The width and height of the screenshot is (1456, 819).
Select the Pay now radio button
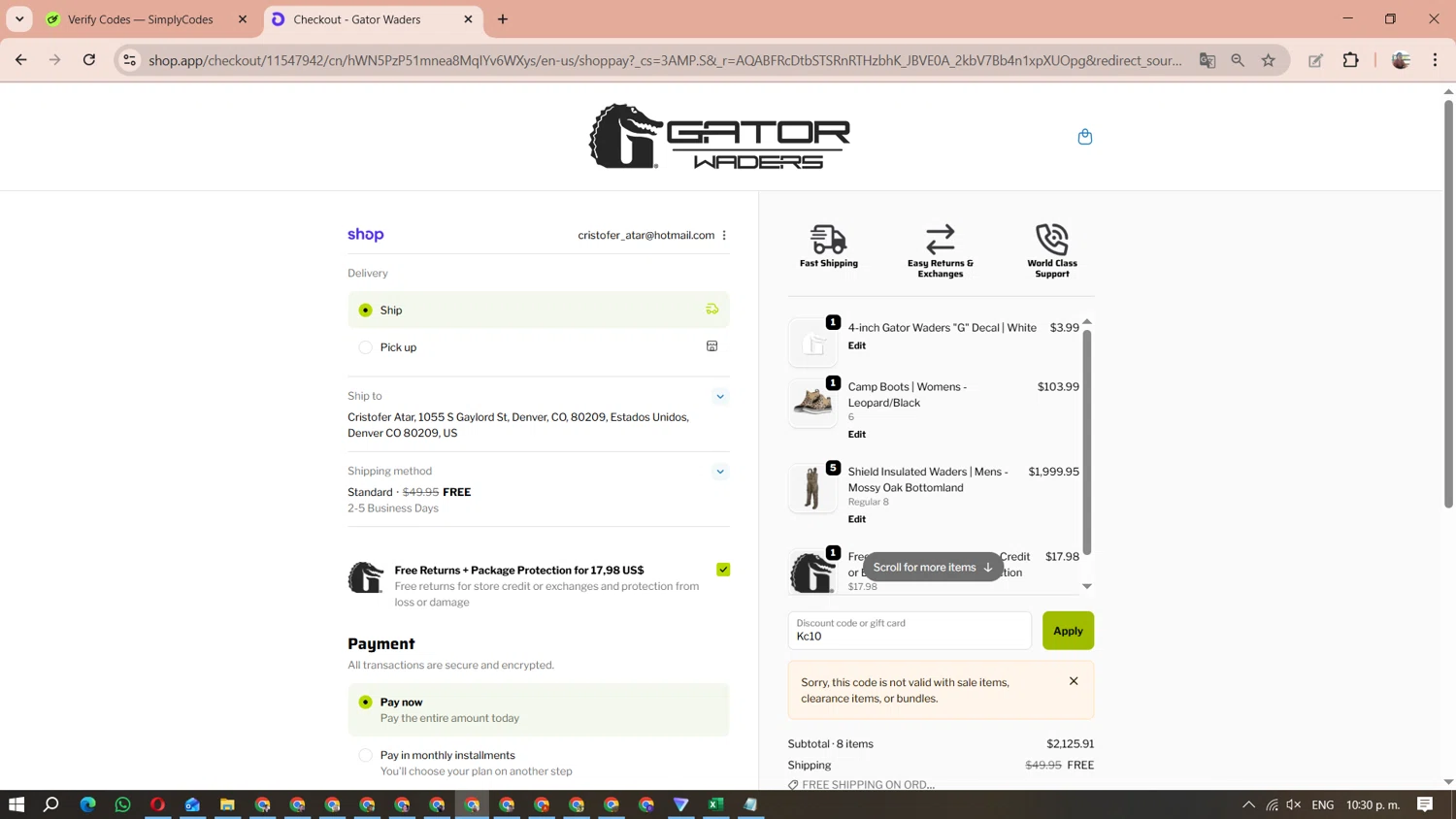tap(366, 702)
